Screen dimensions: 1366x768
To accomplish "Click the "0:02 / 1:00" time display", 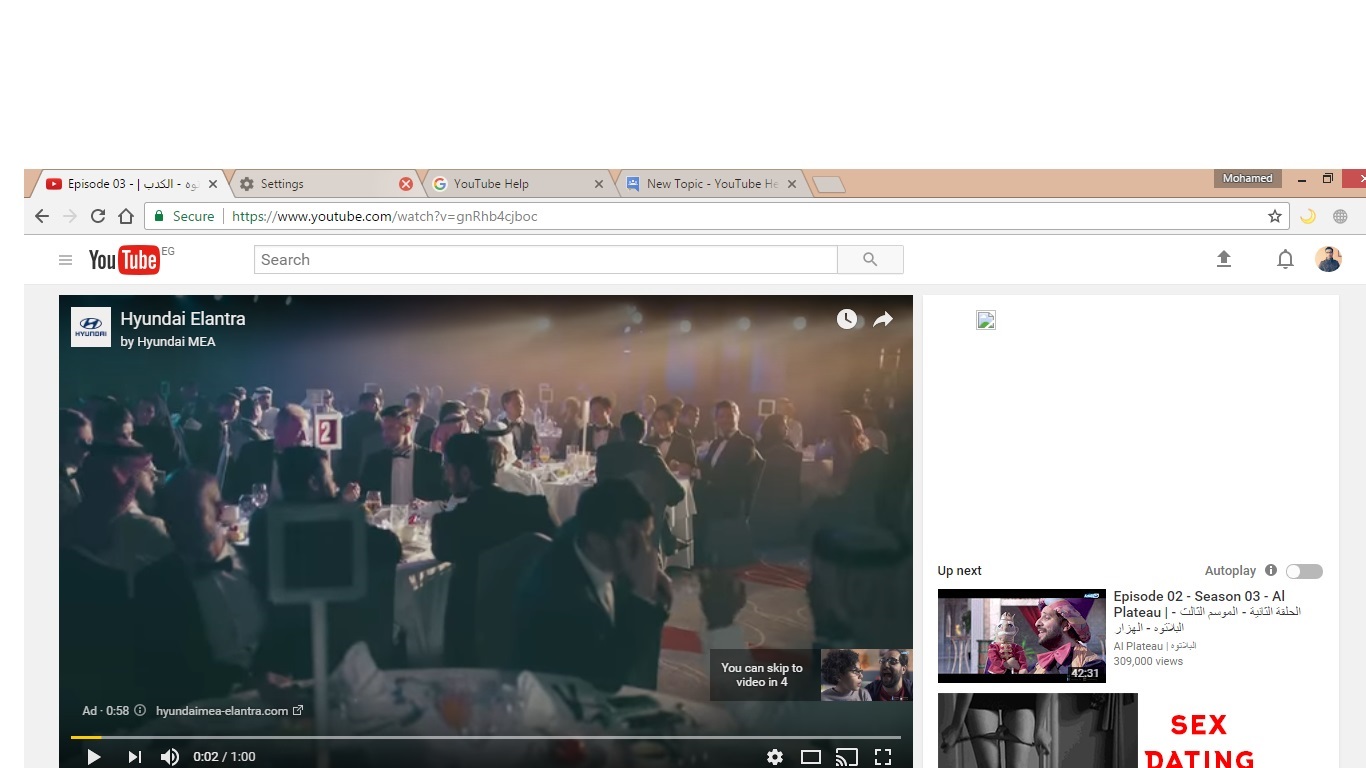I will (x=225, y=757).
